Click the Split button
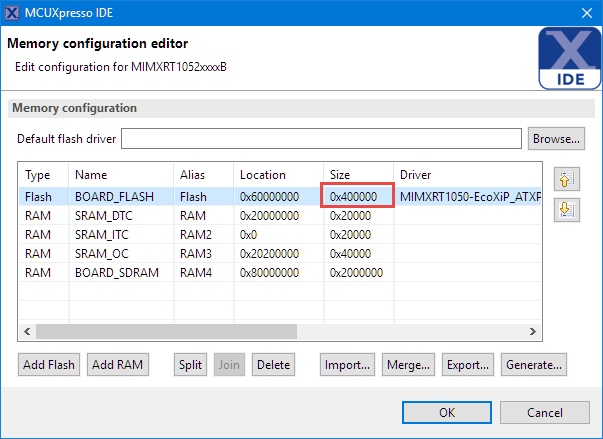This screenshot has height=439, width=603. (x=190, y=365)
